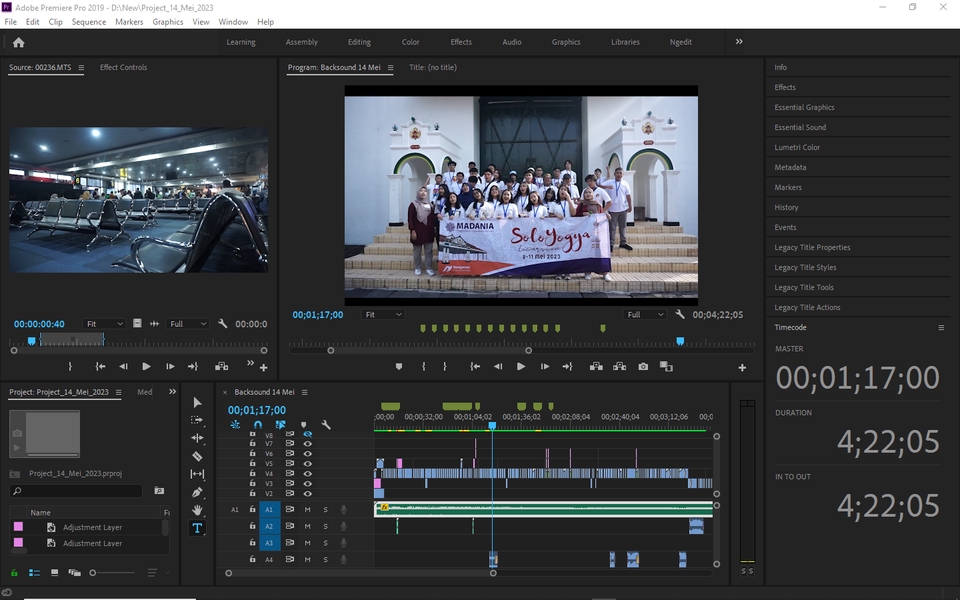Viewport: 960px width, 600px height.
Task: Click Export Frame camera icon
Action: pyautogui.click(x=643, y=367)
